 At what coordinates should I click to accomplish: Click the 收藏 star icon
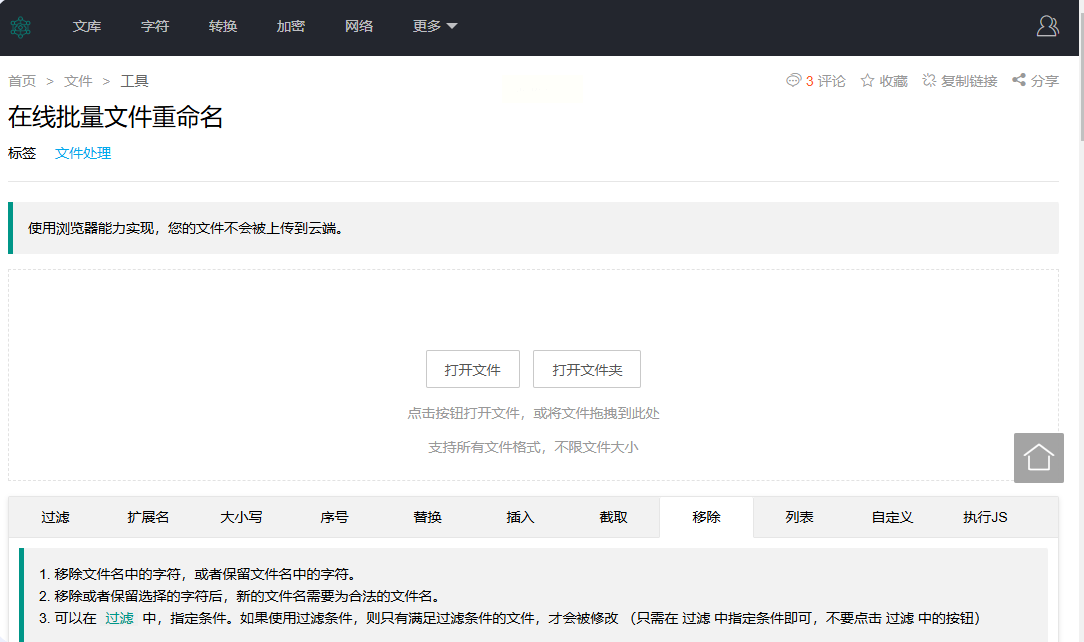tap(867, 81)
